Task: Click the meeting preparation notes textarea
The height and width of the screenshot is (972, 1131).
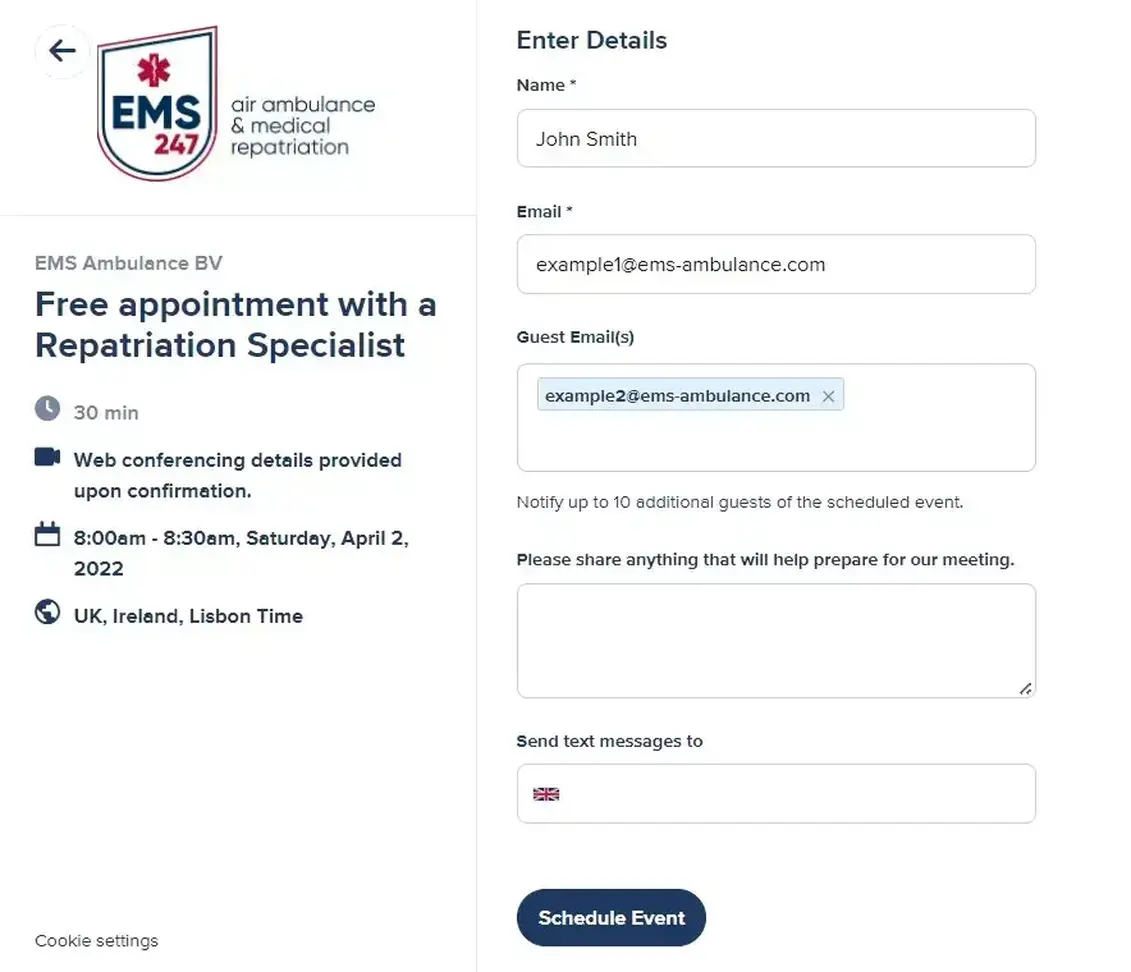Action: pyautogui.click(x=775, y=640)
